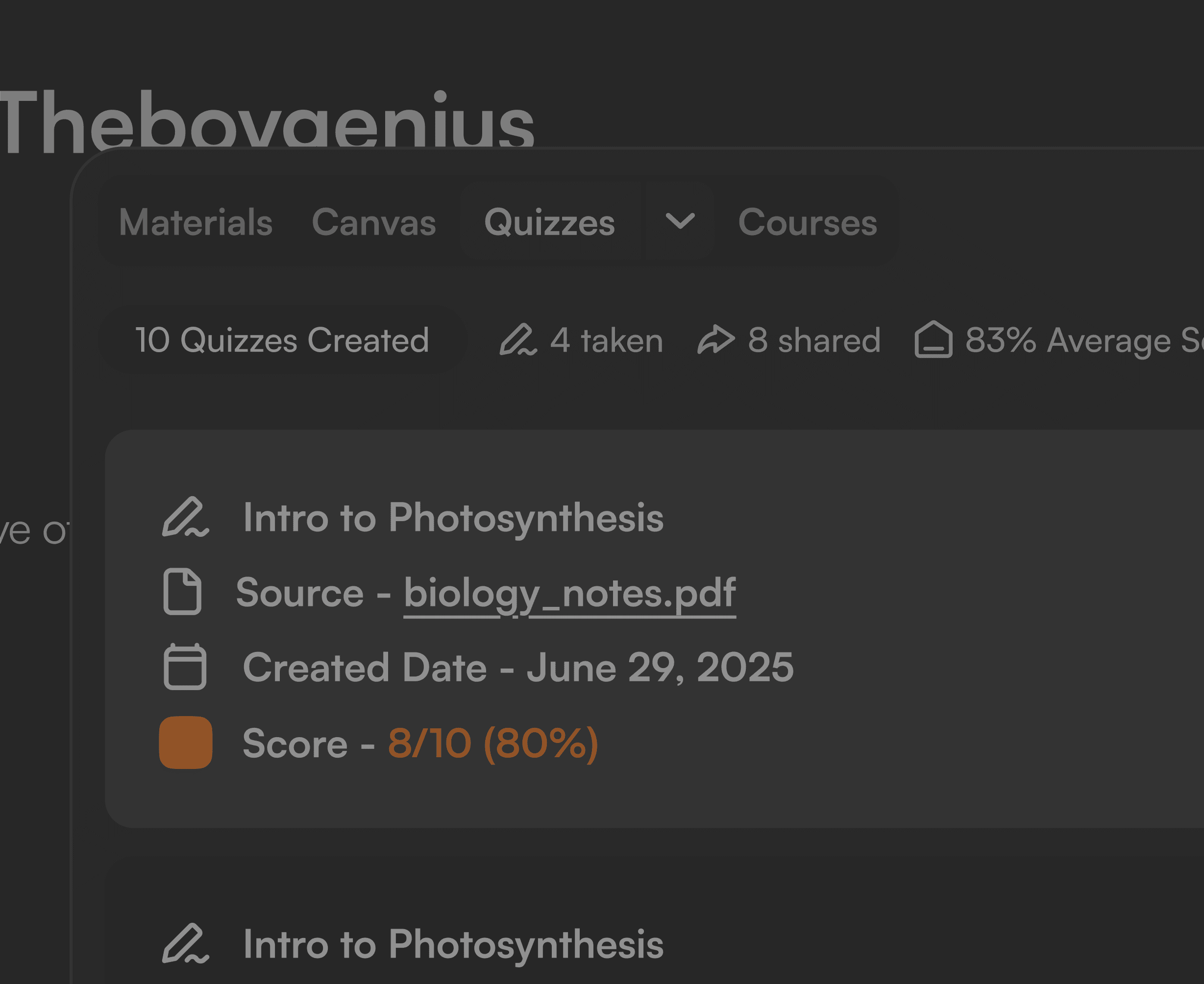The height and width of the screenshot is (984, 1204).
Task: Open second 'Intro to Photosynthesis' quiz title
Action: (453, 944)
